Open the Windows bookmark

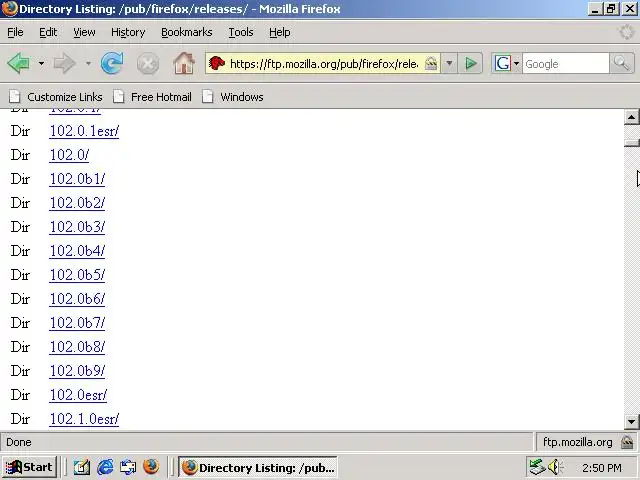coord(233,97)
